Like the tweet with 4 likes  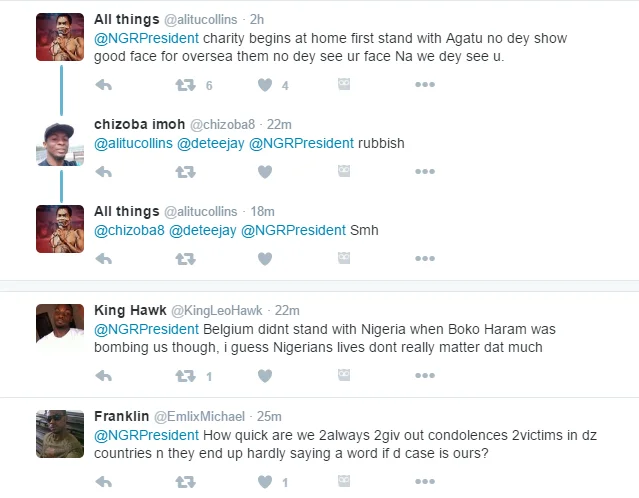pos(265,86)
